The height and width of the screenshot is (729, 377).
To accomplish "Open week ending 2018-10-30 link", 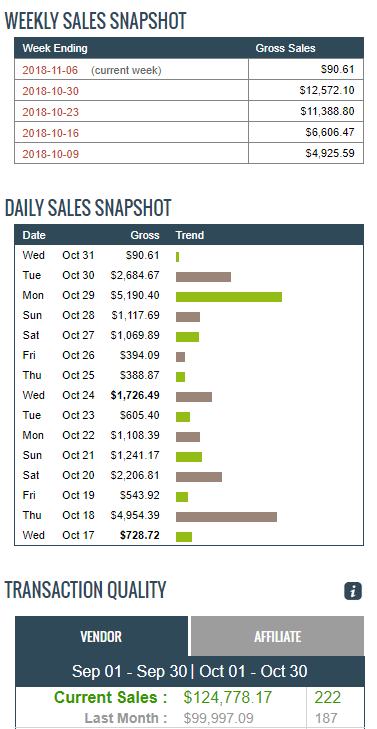I will point(50,91).
